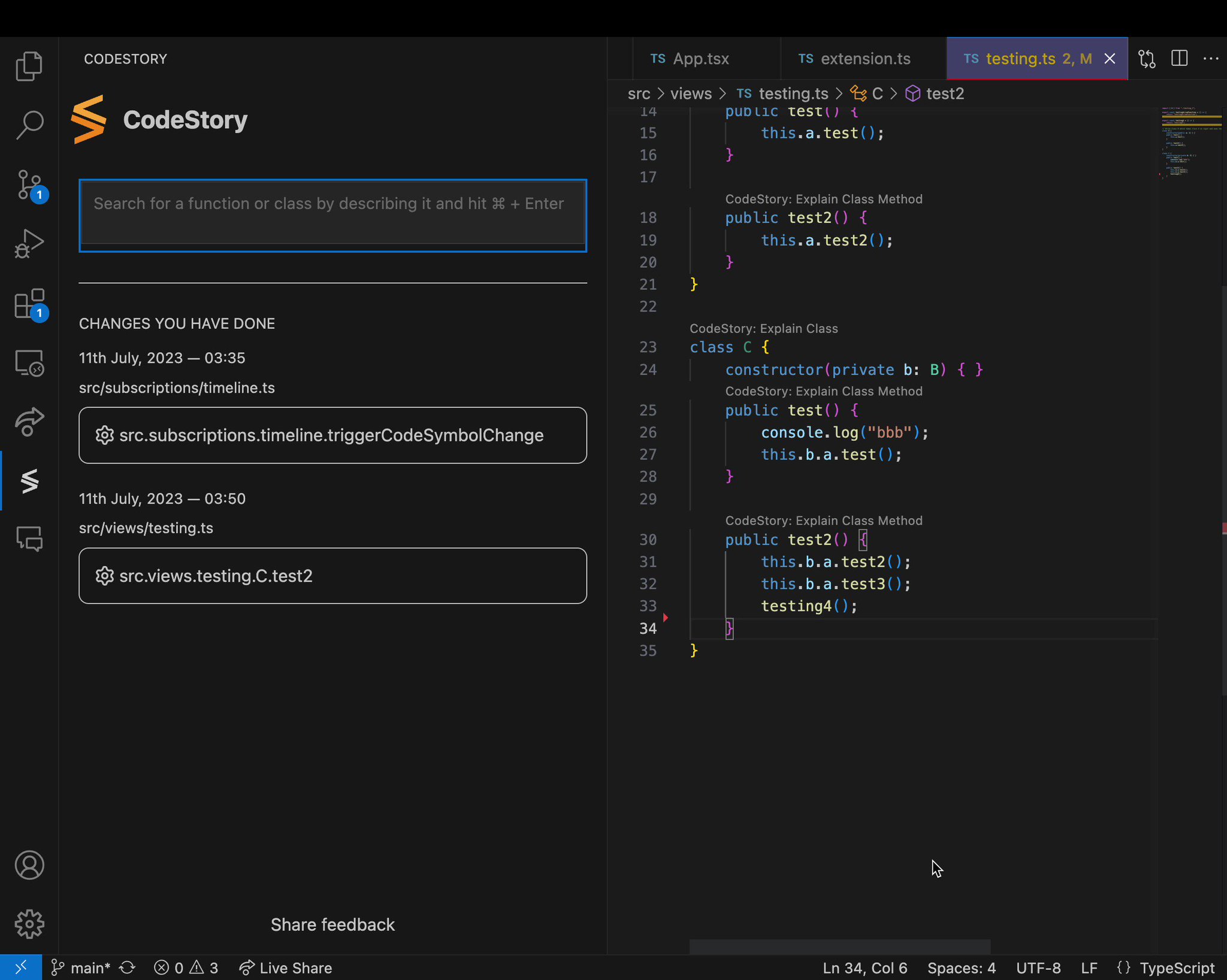Open the src.views.testing.C.test2 change entry
The width and height of the screenshot is (1227, 980).
point(333,576)
